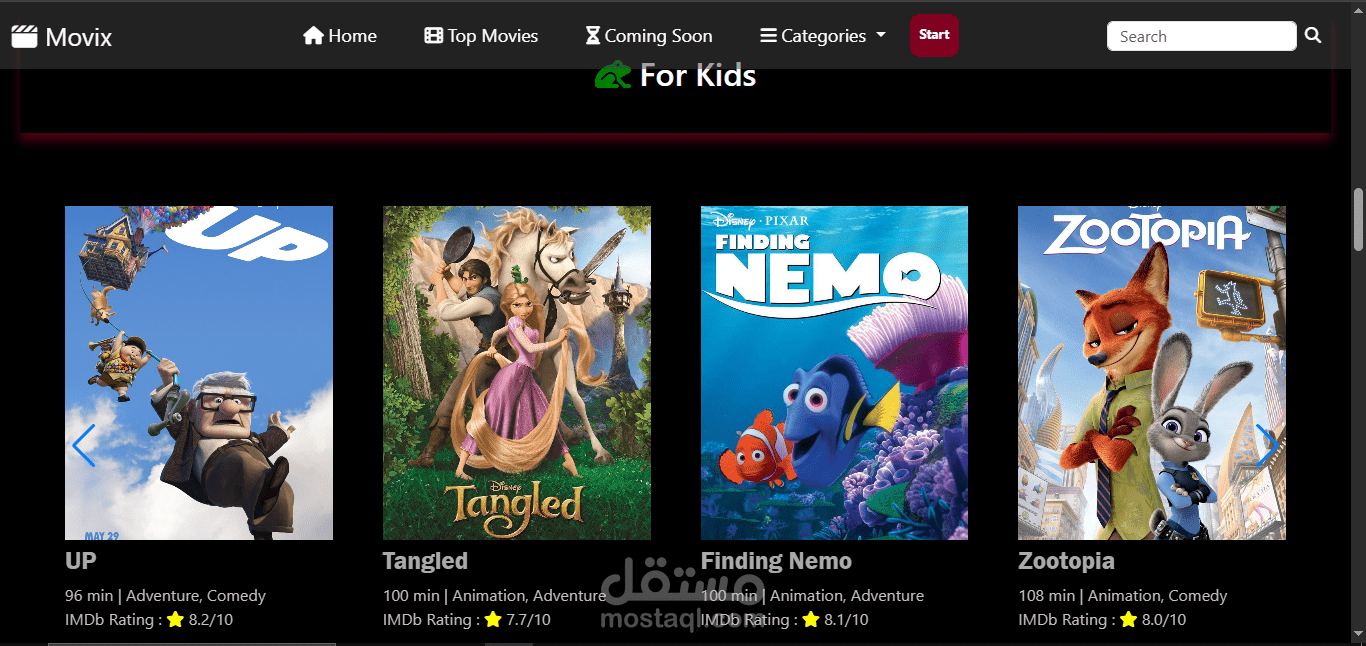Click the Home house icon
This screenshot has width=1366, height=646.
click(313, 36)
